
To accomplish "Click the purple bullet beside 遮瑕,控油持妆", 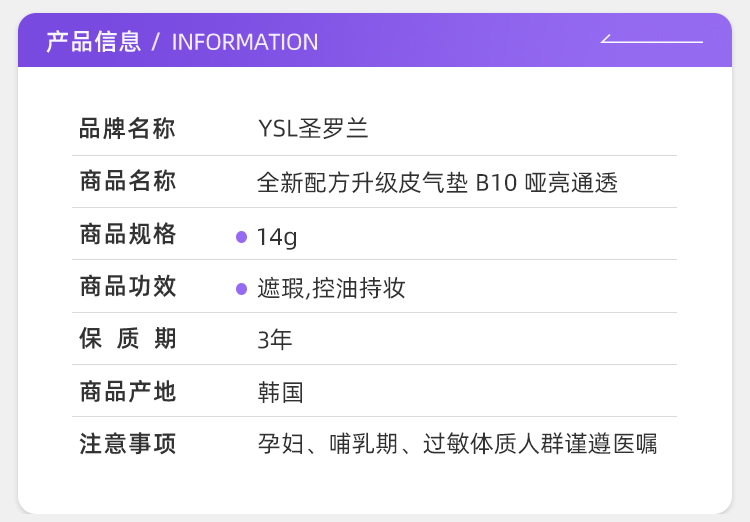I will coord(242,289).
